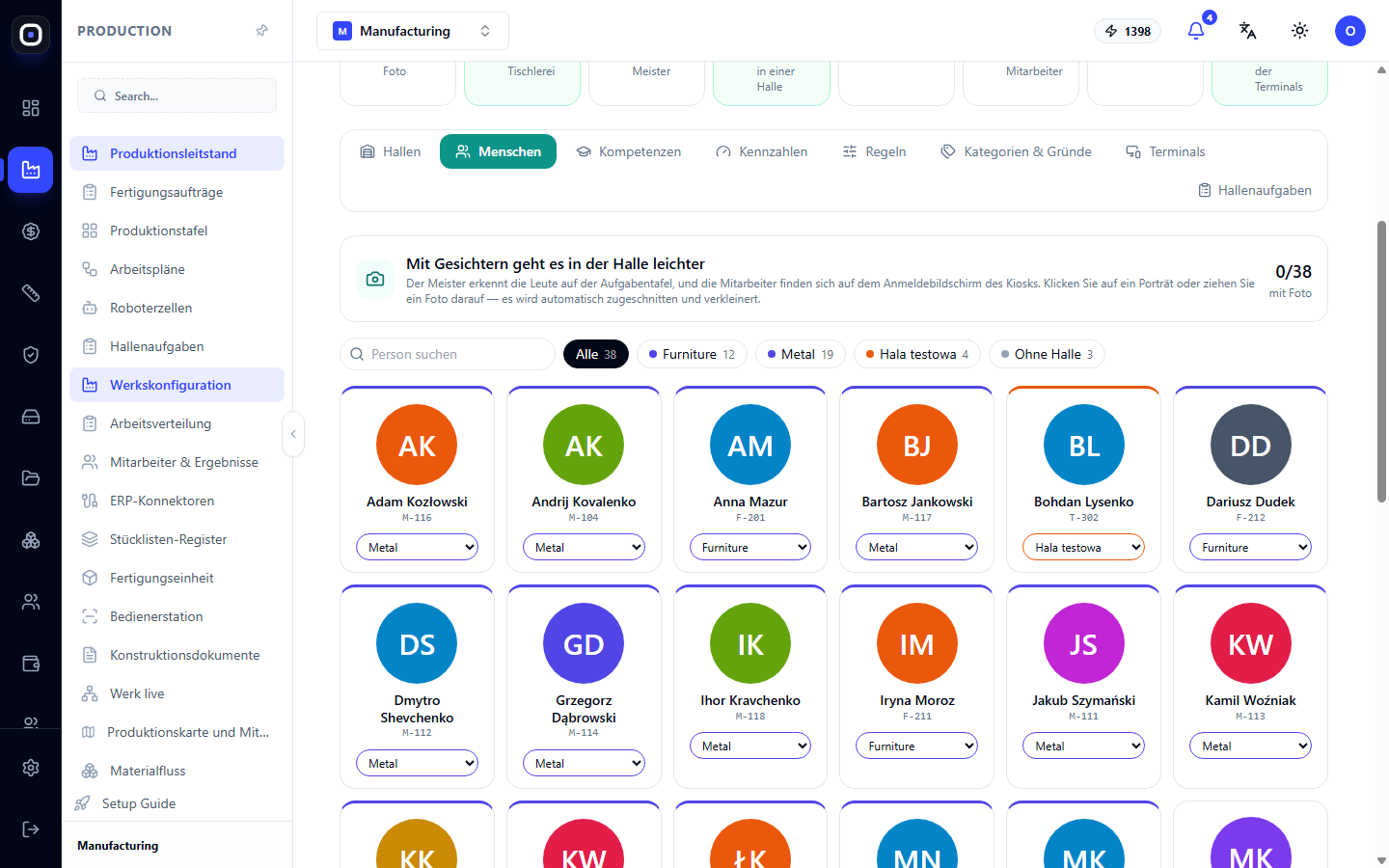Open hall dropdown for Bohdan Lysenko
The image size is (1389, 868).
pyautogui.click(x=1083, y=547)
